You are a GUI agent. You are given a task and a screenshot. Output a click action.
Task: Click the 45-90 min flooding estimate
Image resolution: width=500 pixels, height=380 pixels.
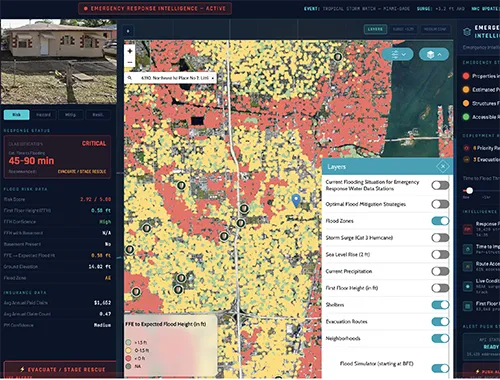(x=31, y=161)
